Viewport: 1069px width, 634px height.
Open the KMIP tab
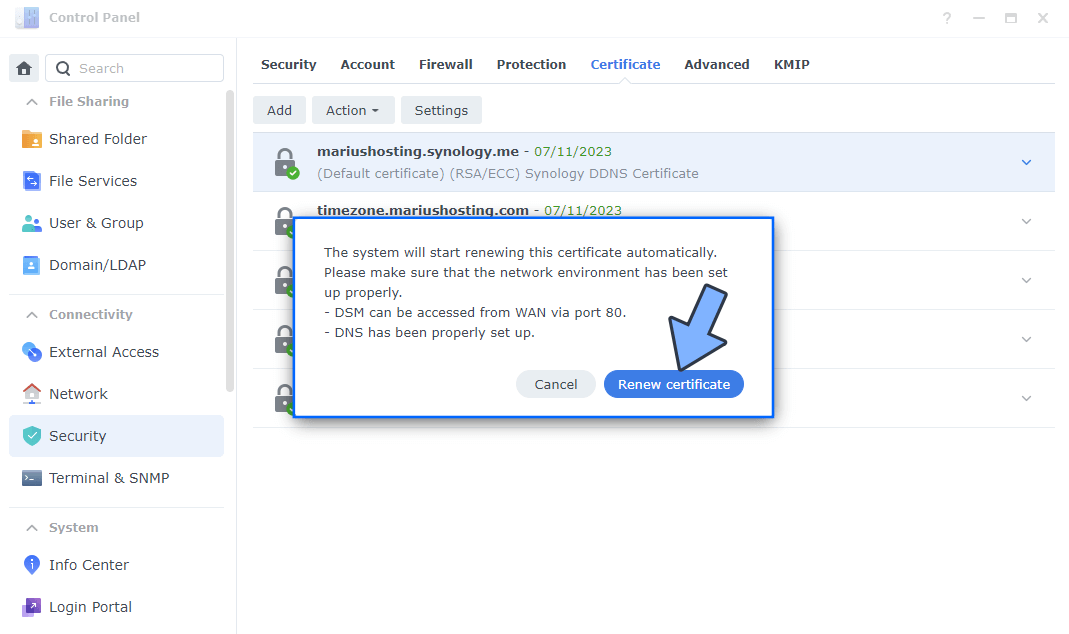pos(792,65)
